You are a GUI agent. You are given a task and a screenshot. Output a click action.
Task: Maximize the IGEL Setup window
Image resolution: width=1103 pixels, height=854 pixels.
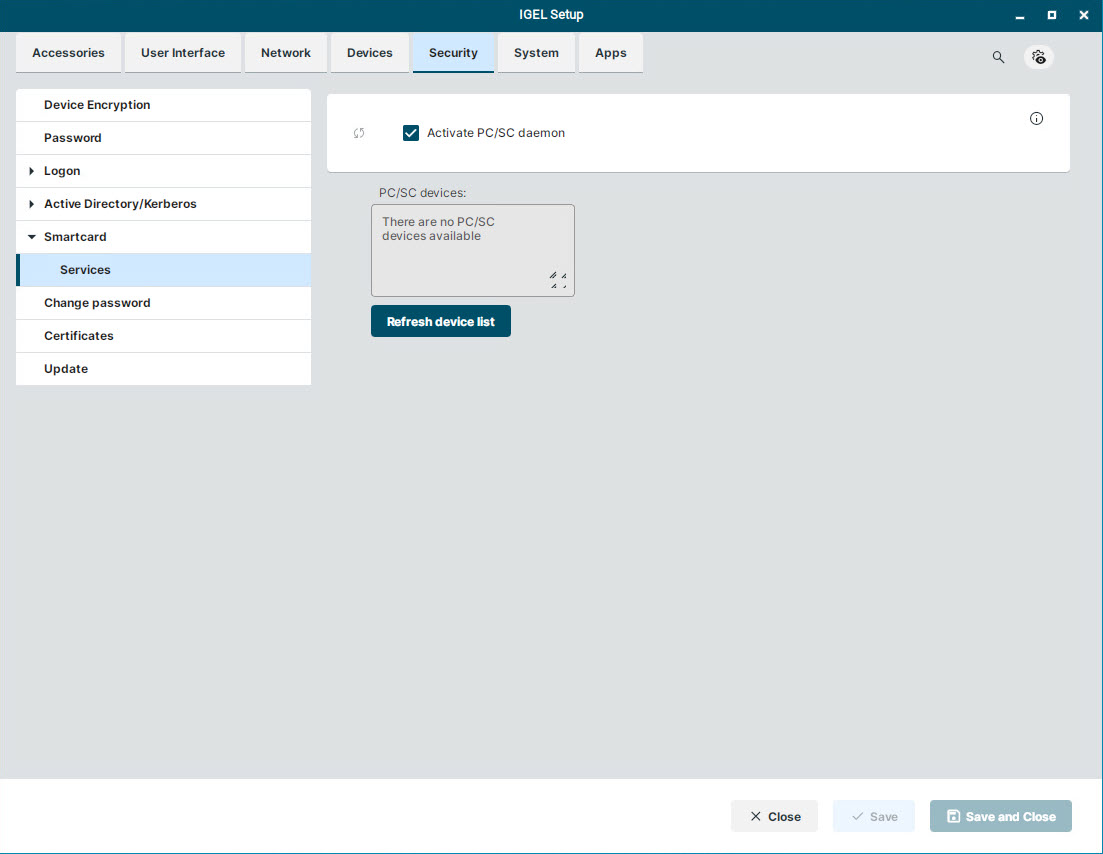1052,15
